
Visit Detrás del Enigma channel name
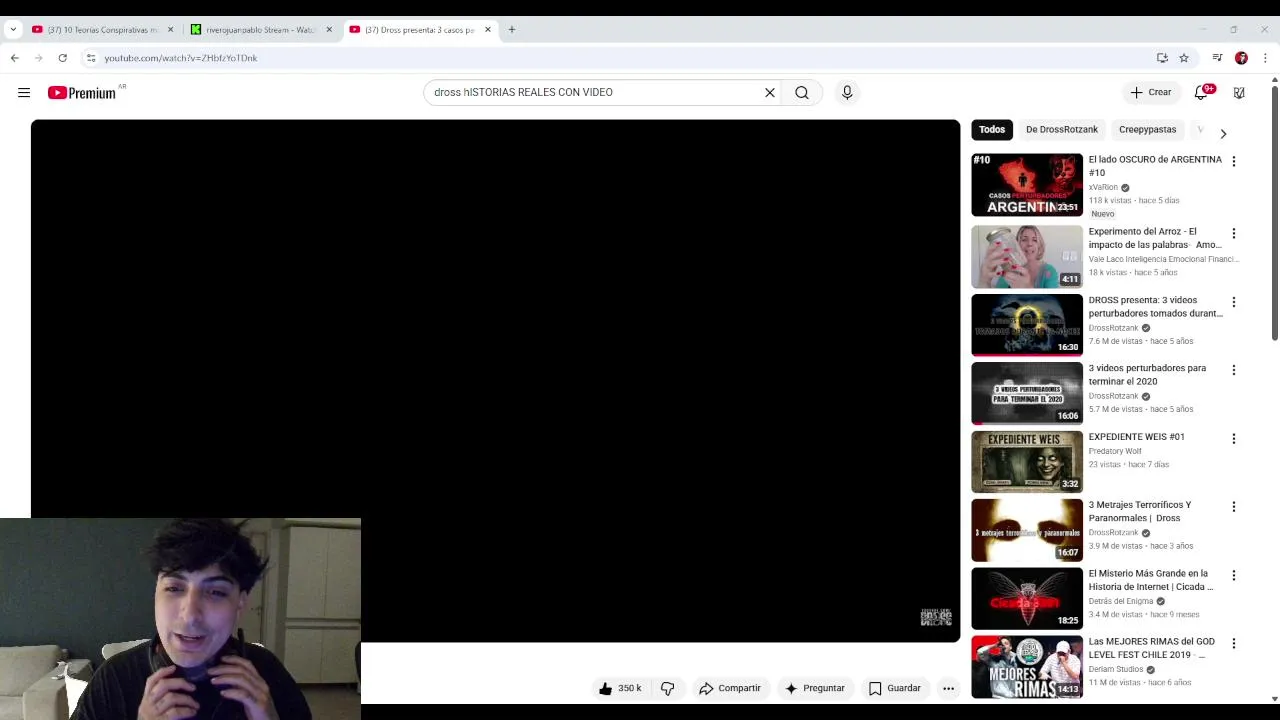coord(1121,601)
